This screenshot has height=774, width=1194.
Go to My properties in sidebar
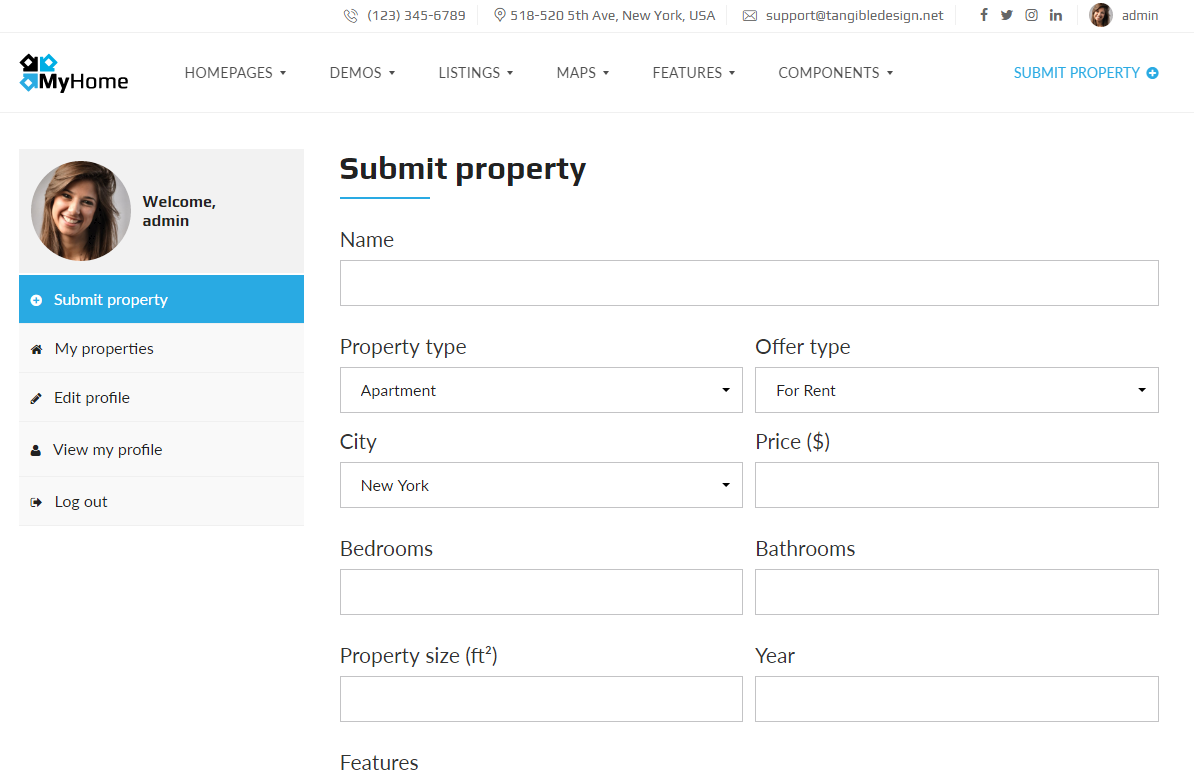point(161,348)
